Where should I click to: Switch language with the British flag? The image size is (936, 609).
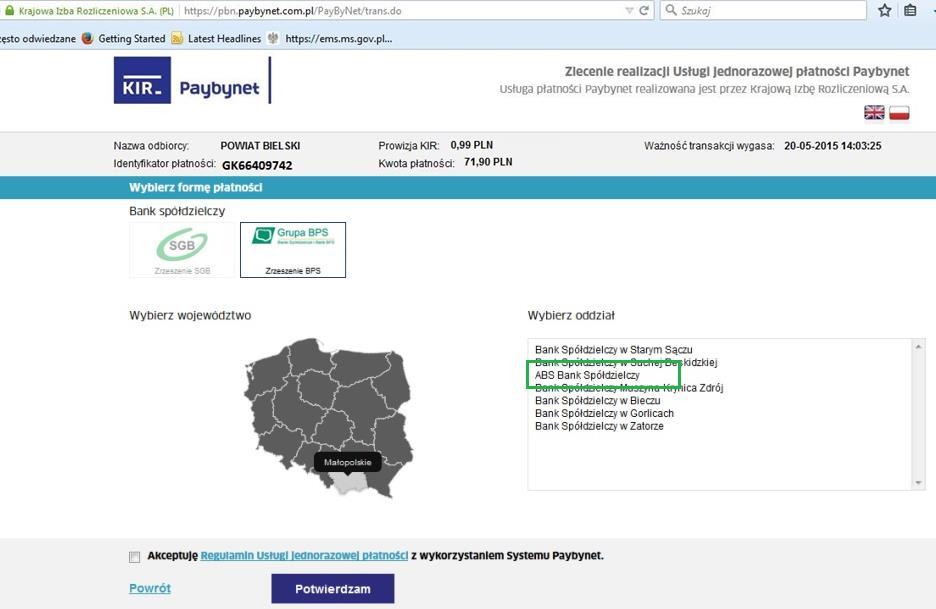[x=875, y=112]
